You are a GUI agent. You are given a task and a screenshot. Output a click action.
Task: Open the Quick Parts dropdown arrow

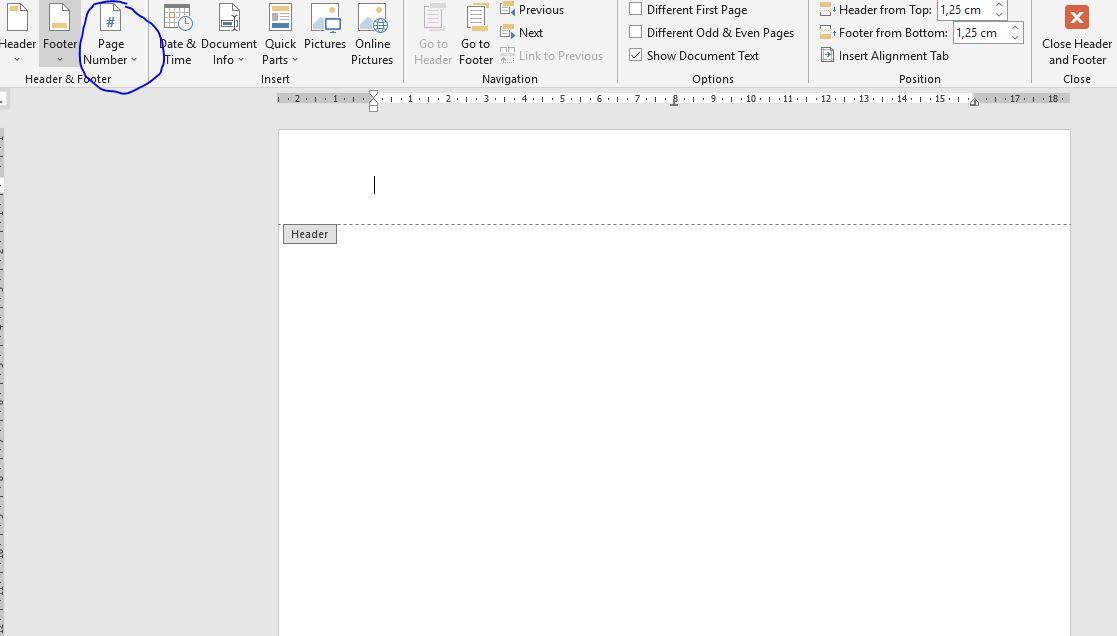294,59
